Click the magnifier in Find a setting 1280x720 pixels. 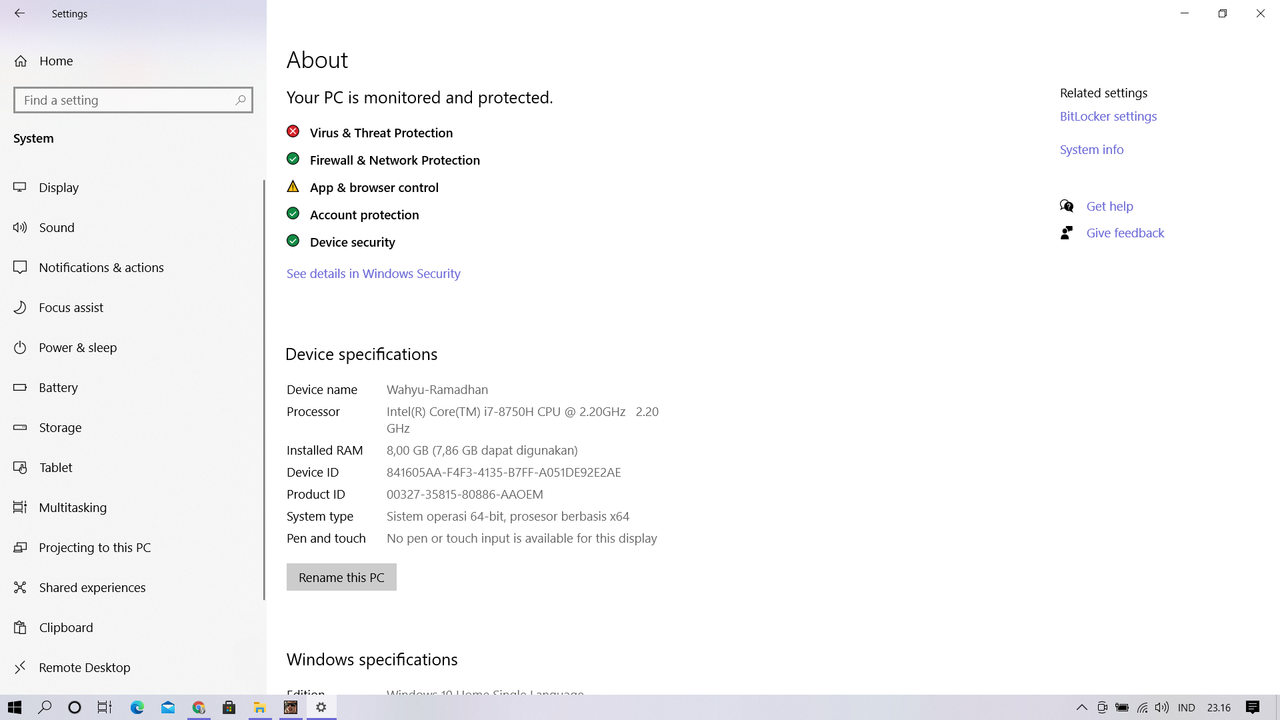(240, 100)
